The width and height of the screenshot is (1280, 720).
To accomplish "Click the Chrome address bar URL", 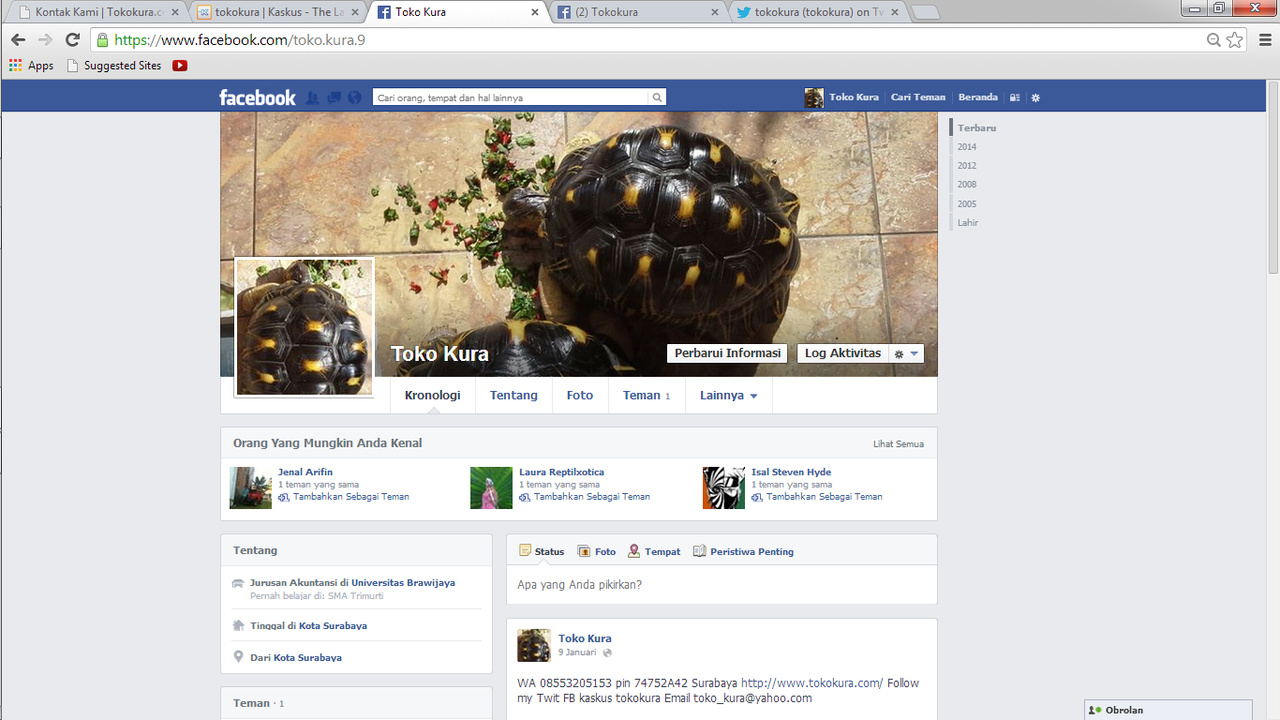I will pos(239,40).
